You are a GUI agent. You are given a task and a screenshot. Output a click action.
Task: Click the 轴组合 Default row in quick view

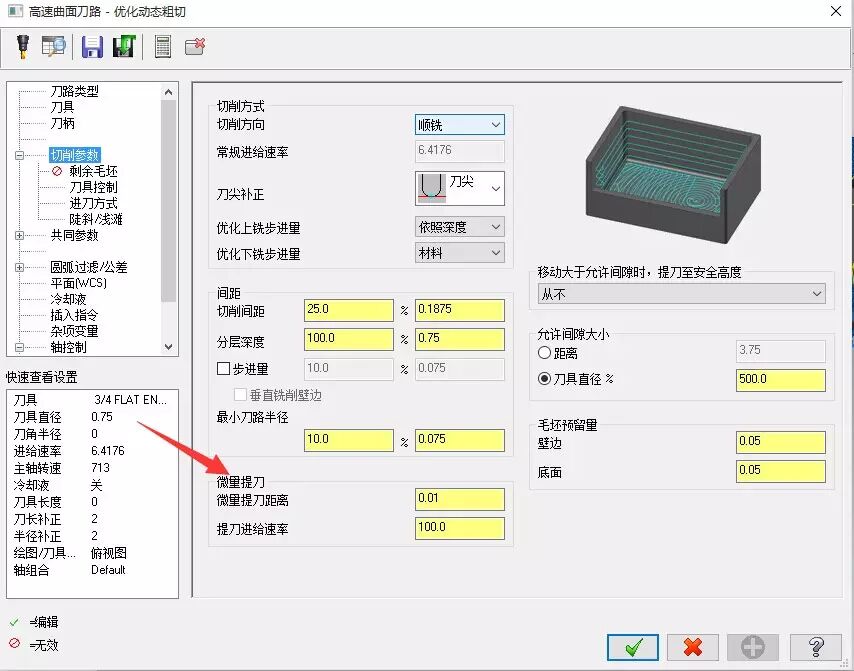92,570
